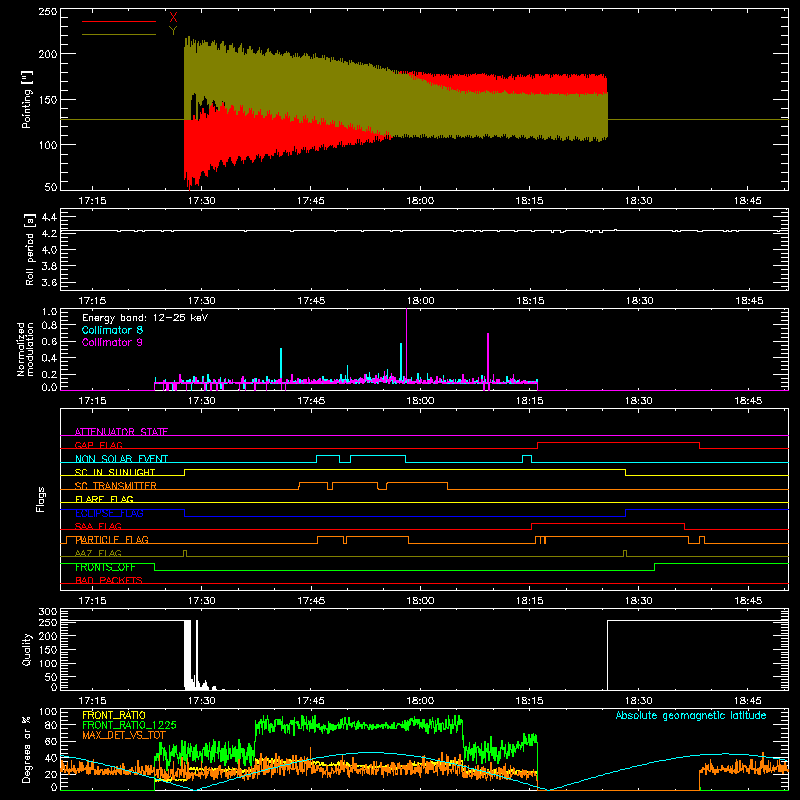This screenshot has height=800, width=800.
Task: Select the red X legend label
Action: tap(173, 18)
